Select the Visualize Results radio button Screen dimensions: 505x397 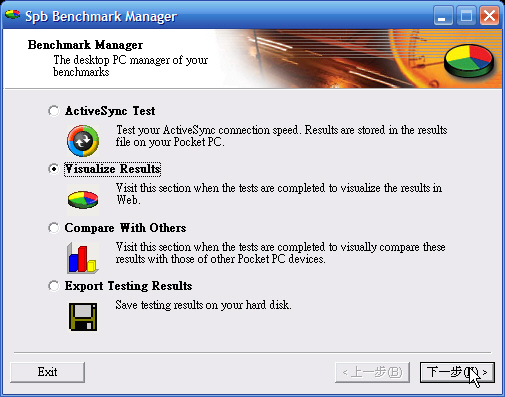[53, 169]
